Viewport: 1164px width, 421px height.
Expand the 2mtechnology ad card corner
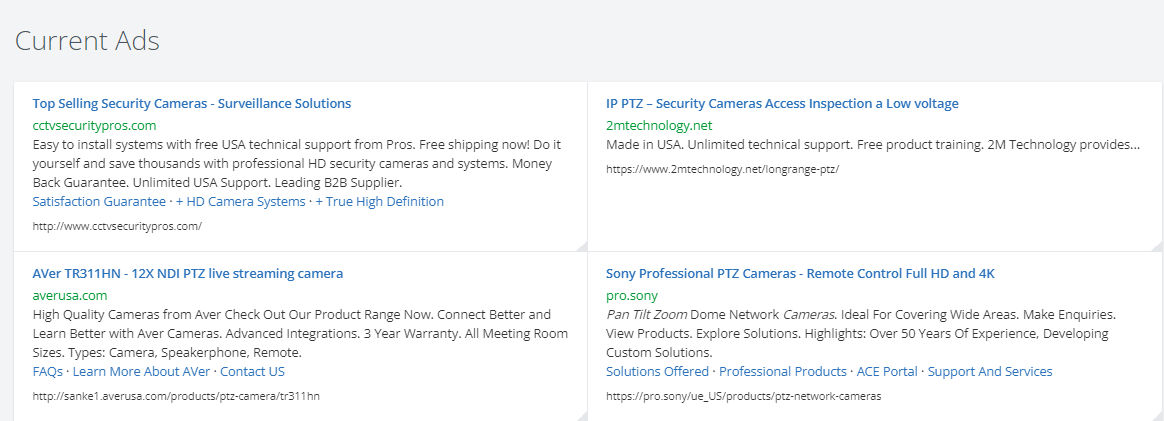tap(1156, 246)
